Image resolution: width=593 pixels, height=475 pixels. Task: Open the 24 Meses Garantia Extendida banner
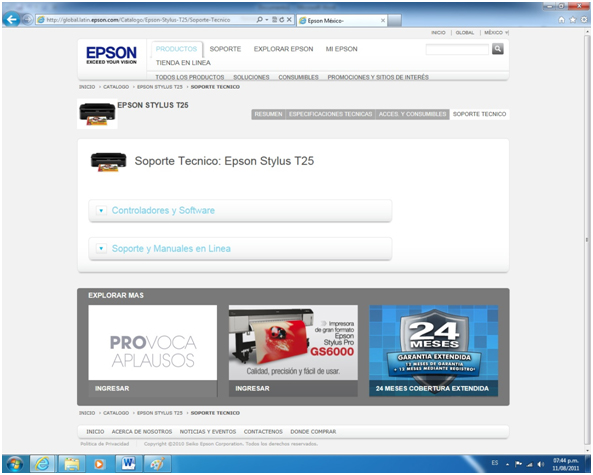click(433, 351)
